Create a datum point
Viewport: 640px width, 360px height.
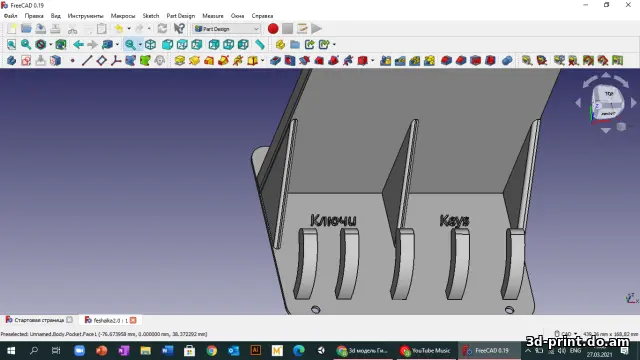point(73,61)
